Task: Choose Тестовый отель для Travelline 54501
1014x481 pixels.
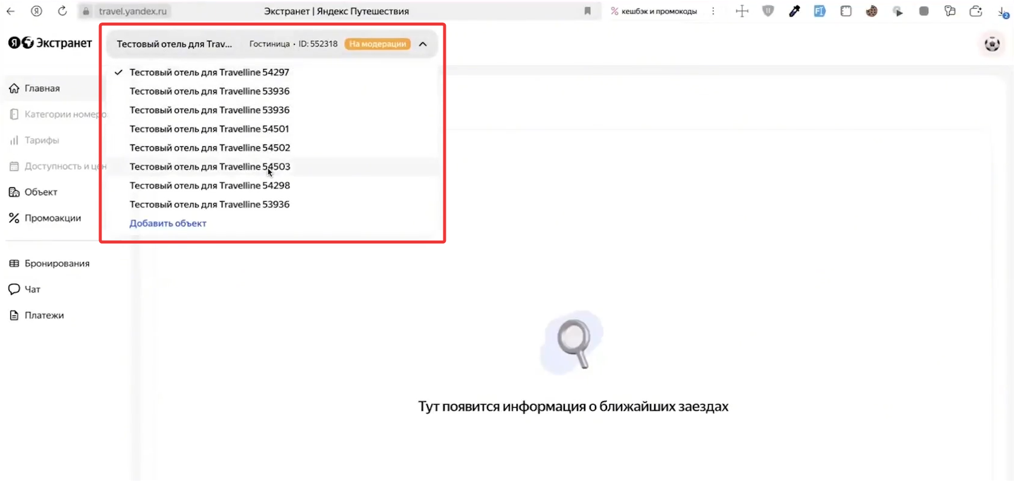Action: pyautogui.click(x=272, y=129)
